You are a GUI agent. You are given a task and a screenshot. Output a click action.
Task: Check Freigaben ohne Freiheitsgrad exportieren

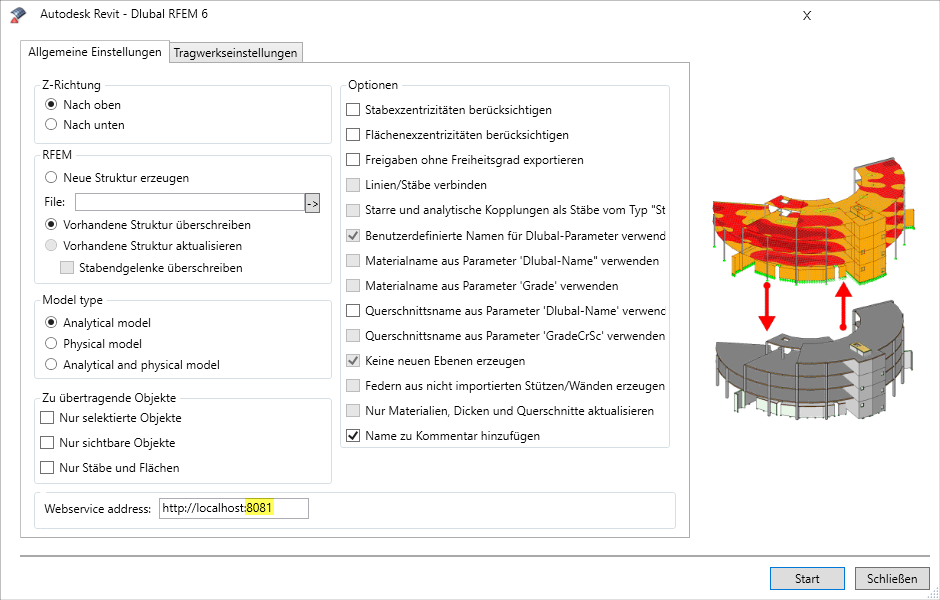click(x=355, y=160)
